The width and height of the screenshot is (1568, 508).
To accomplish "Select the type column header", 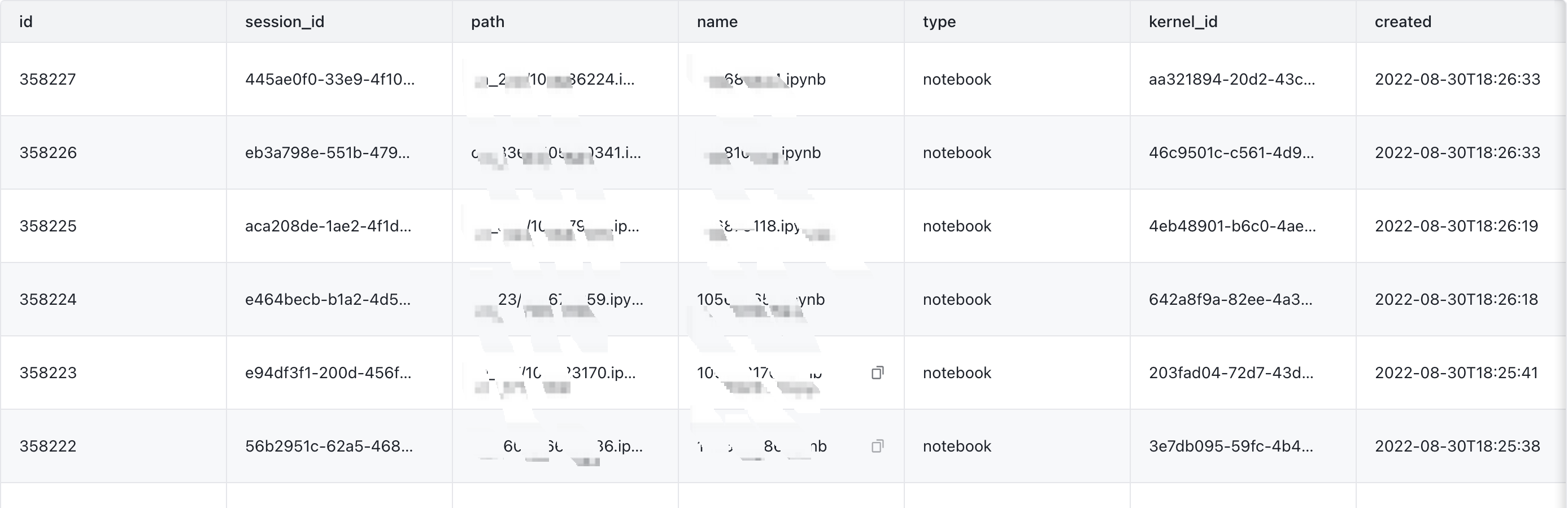I will (939, 22).
